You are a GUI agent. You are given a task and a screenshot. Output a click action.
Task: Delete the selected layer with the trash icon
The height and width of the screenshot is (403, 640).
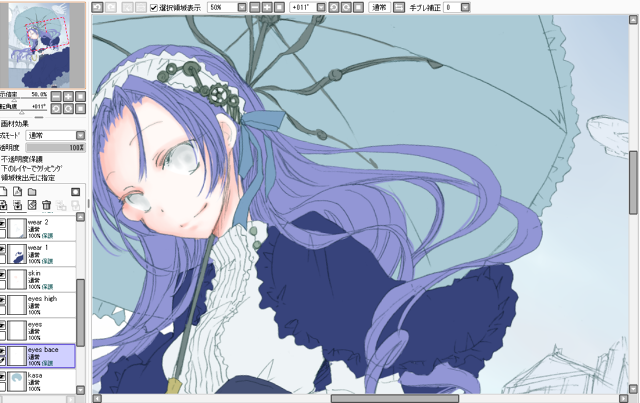(47, 205)
